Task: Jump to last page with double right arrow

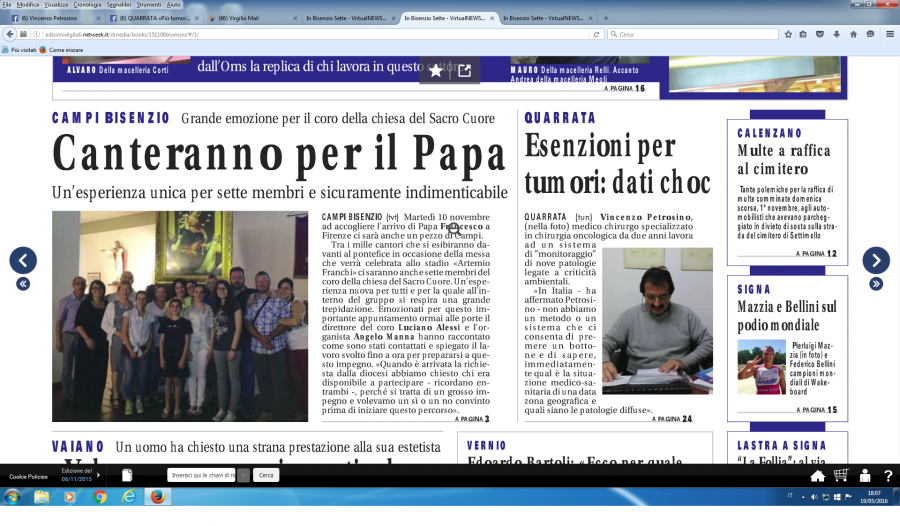Action: click(876, 284)
